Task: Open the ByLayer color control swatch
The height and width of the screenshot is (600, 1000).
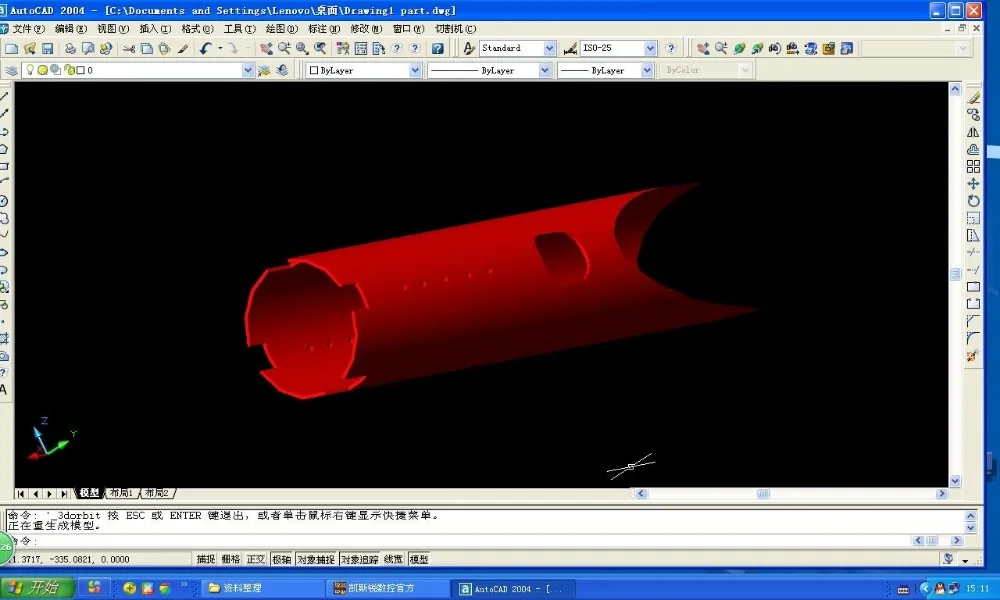Action: coord(364,70)
